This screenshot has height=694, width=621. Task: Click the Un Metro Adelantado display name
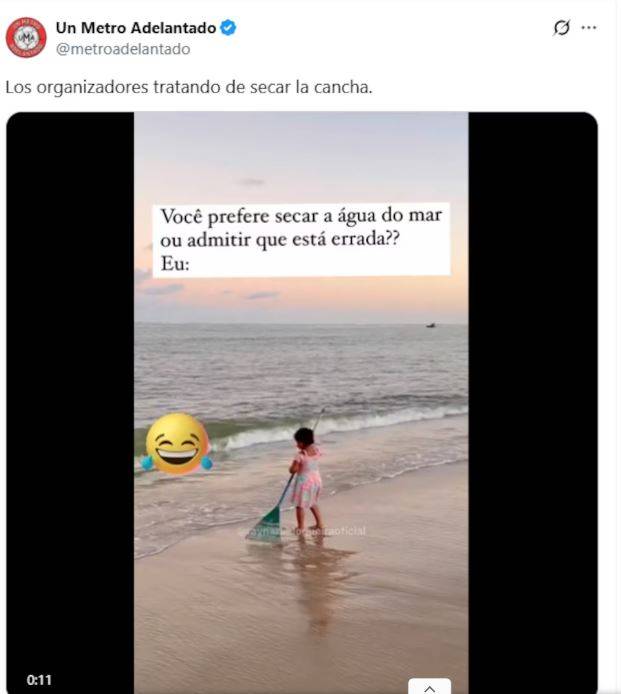point(136,28)
